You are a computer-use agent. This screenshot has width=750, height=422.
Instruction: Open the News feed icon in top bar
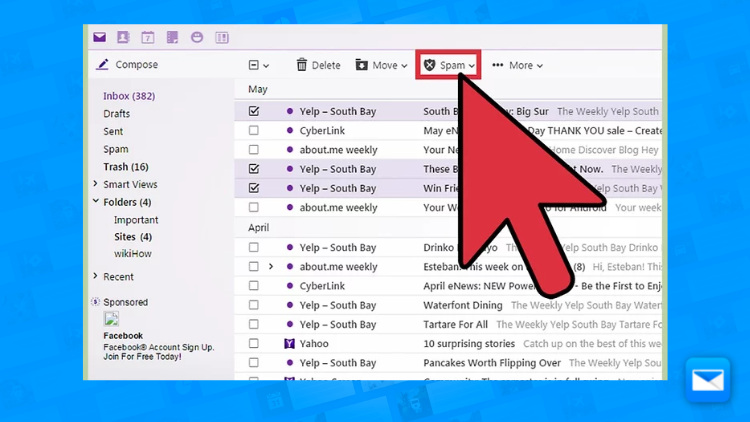222,37
